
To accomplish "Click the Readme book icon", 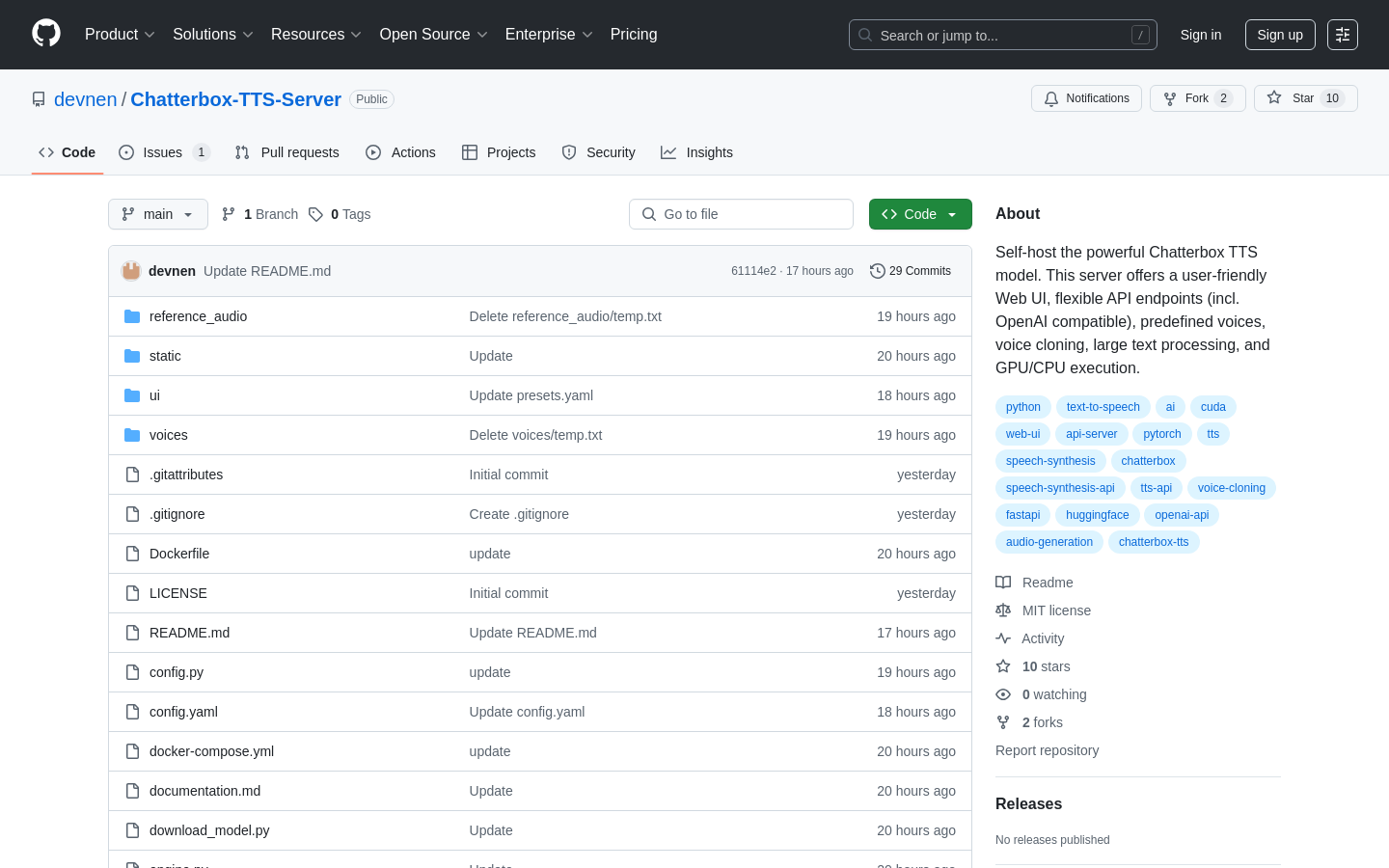I will (1003, 583).
